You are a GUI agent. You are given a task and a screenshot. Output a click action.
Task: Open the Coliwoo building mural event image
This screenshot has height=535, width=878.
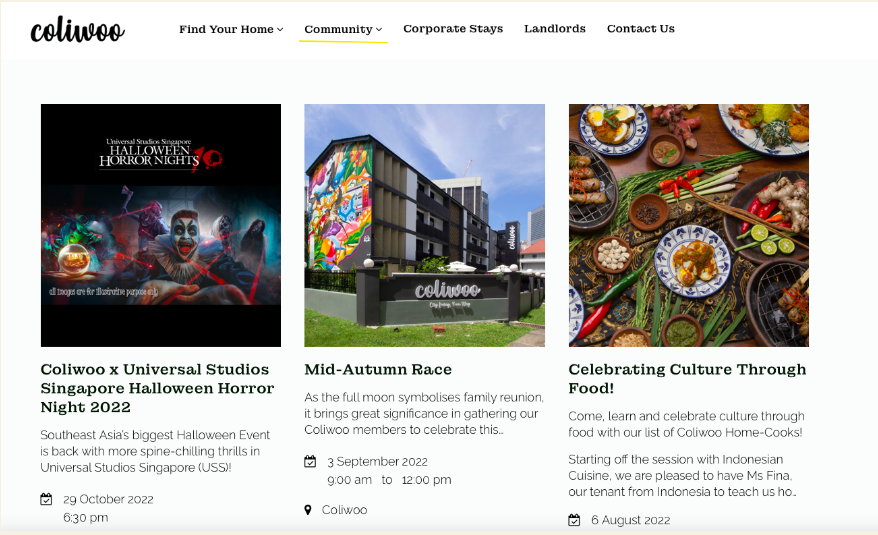(x=424, y=225)
